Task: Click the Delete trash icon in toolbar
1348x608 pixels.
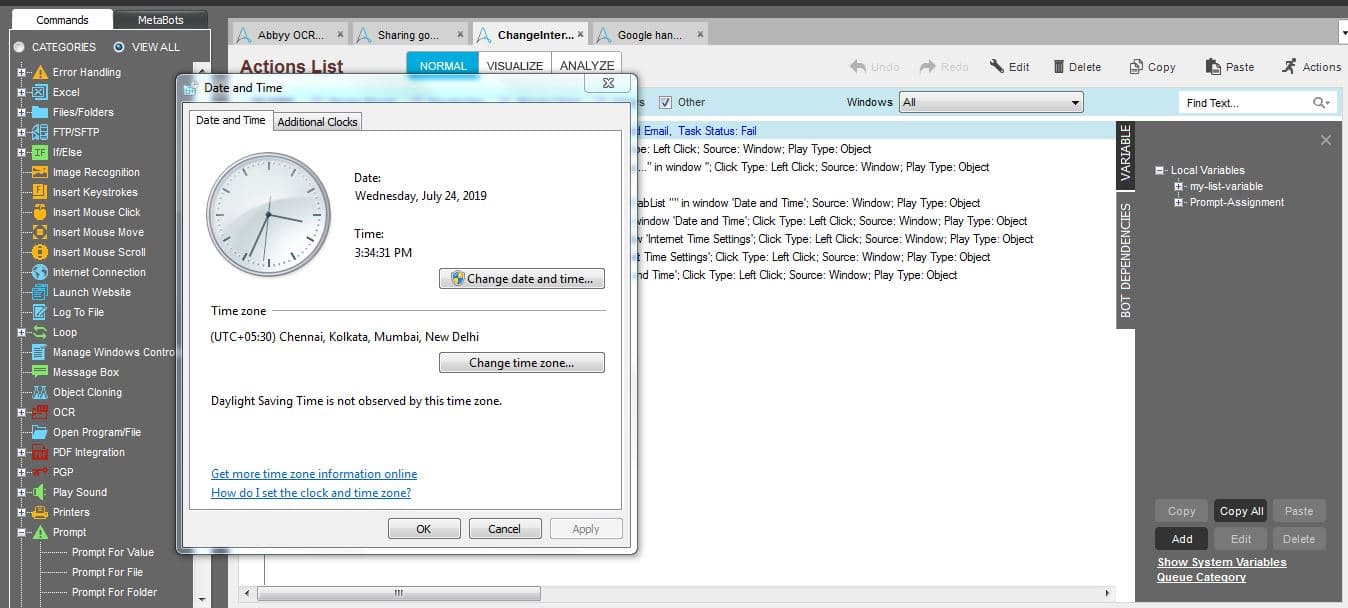Action: (1059, 67)
